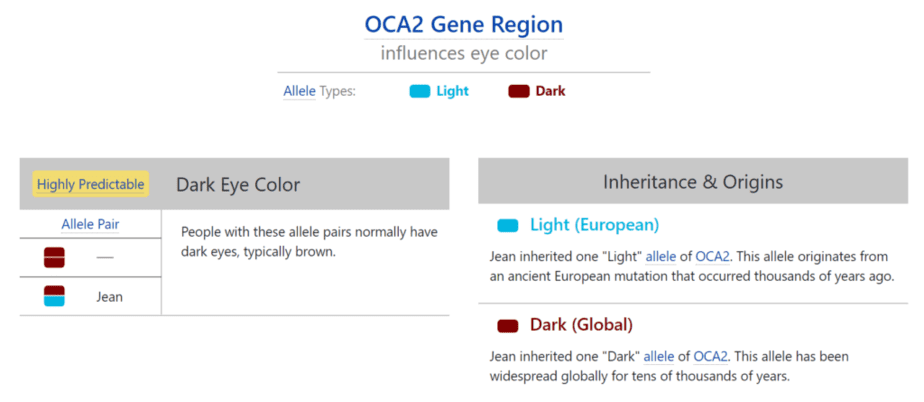Click the allele link in Dark paragraph
Image resolution: width=924 pixels, height=402 pixels.
(x=658, y=357)
